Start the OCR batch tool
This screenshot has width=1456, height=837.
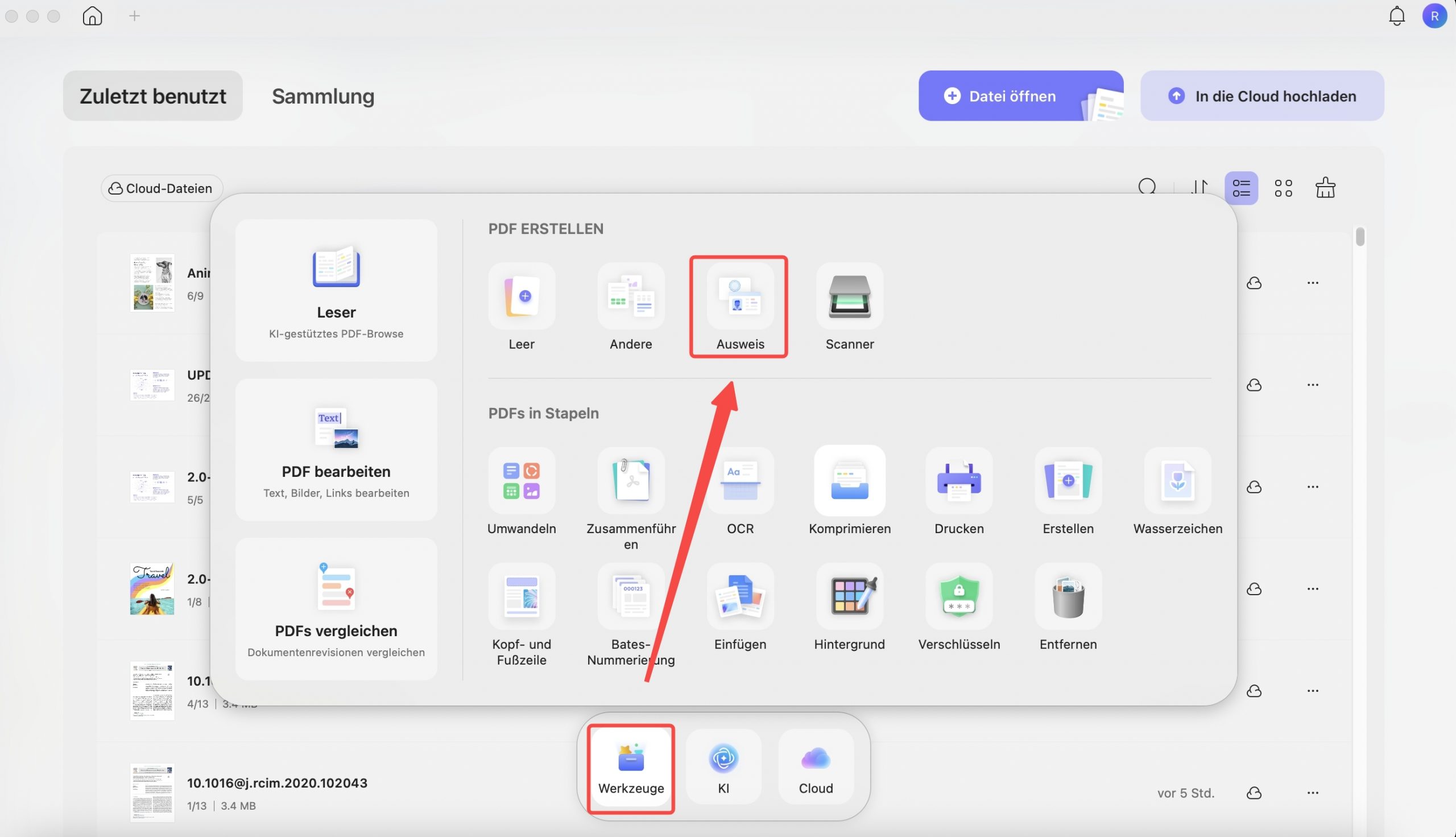point(739,481)
